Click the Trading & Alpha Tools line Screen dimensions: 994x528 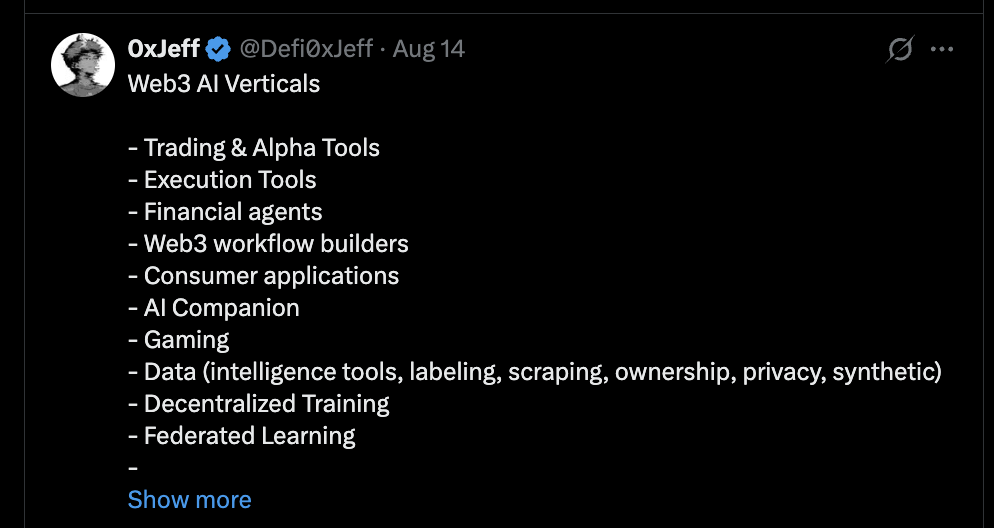[x=254, y=148]
